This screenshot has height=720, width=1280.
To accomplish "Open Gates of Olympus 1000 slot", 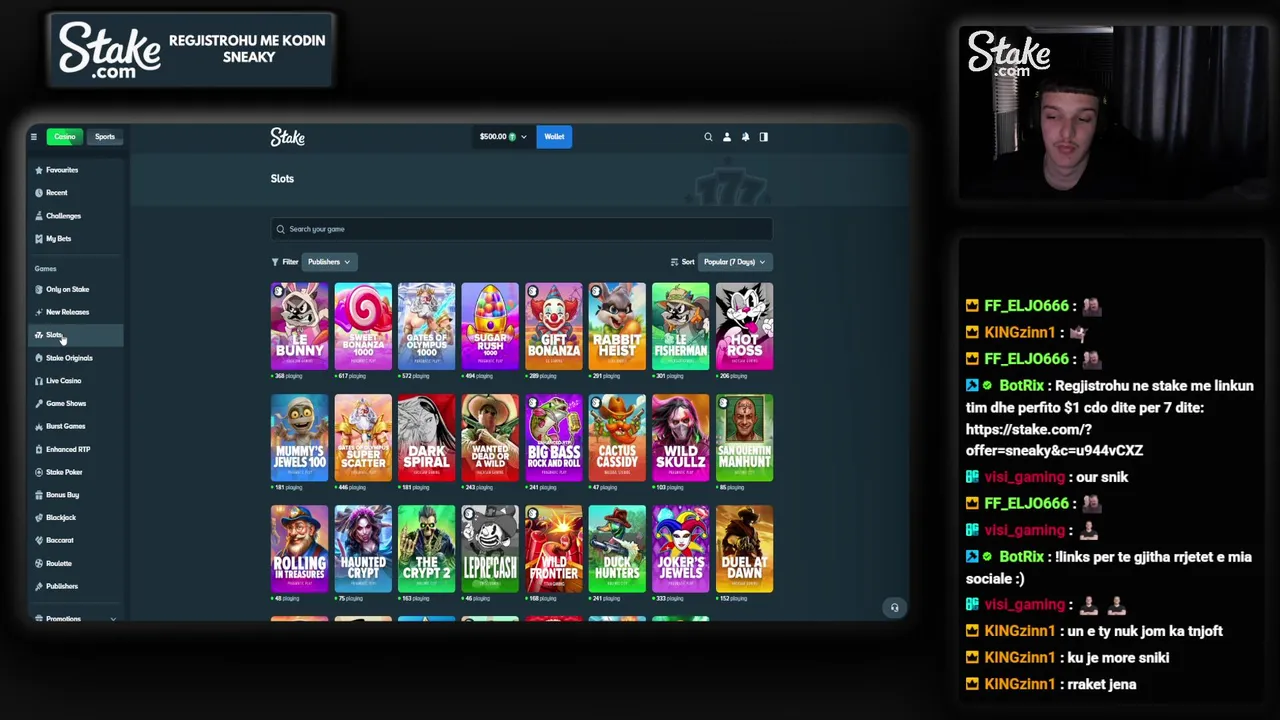I will pyautogui.click(x=426, y=327).
